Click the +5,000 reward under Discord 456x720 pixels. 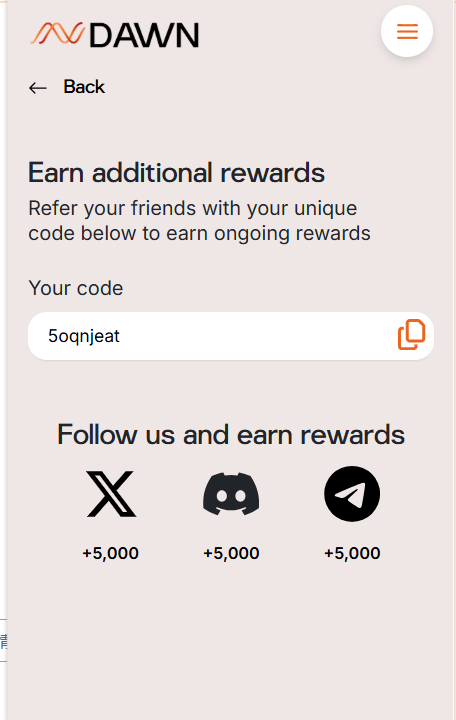(x=231, y=553)
